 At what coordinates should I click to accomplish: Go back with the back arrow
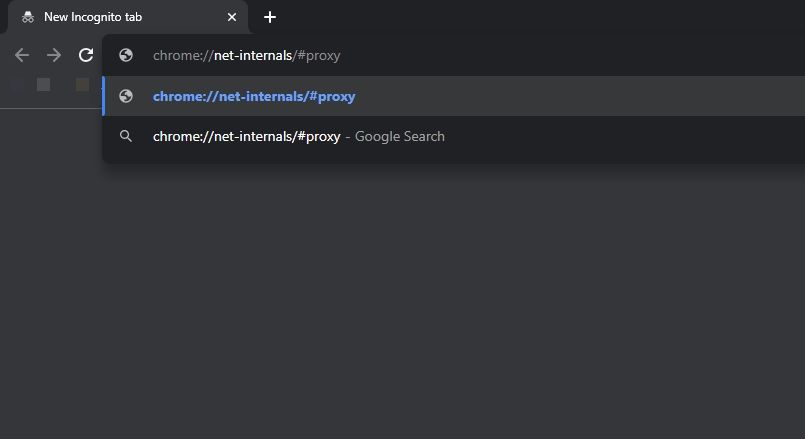22,55
